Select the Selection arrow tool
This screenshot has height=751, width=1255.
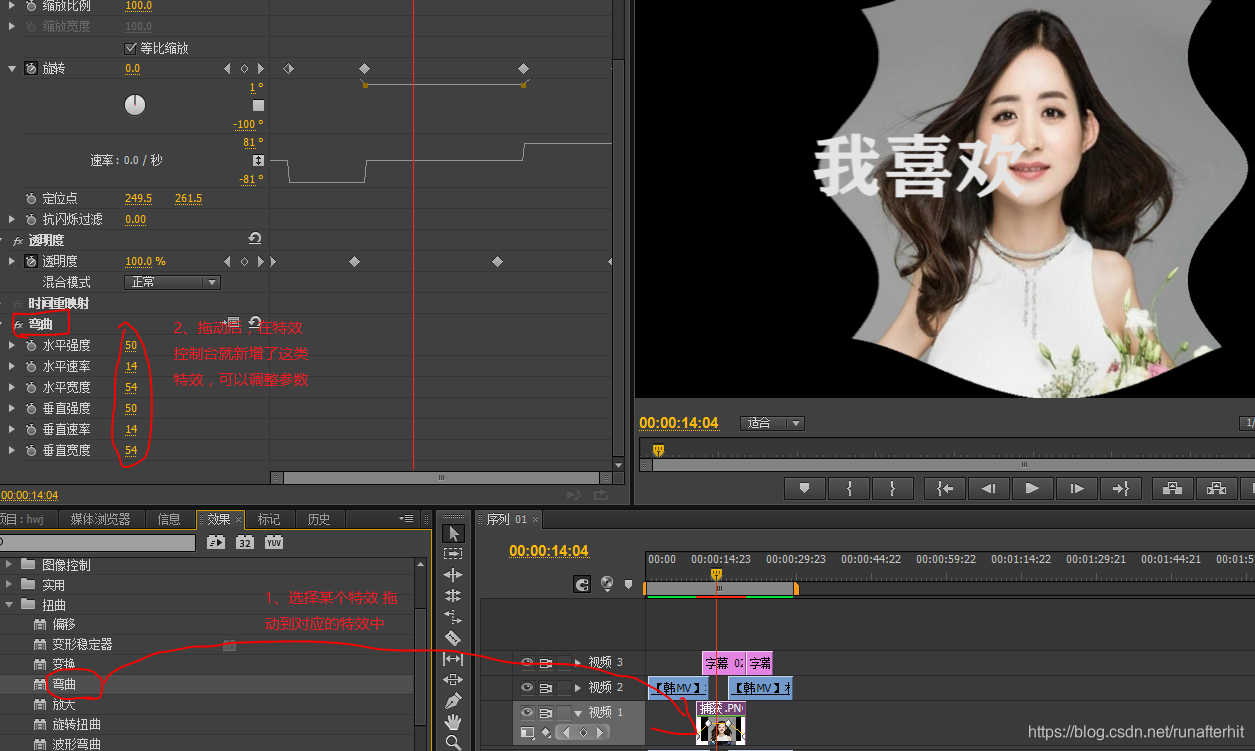[x=453, y=533]
